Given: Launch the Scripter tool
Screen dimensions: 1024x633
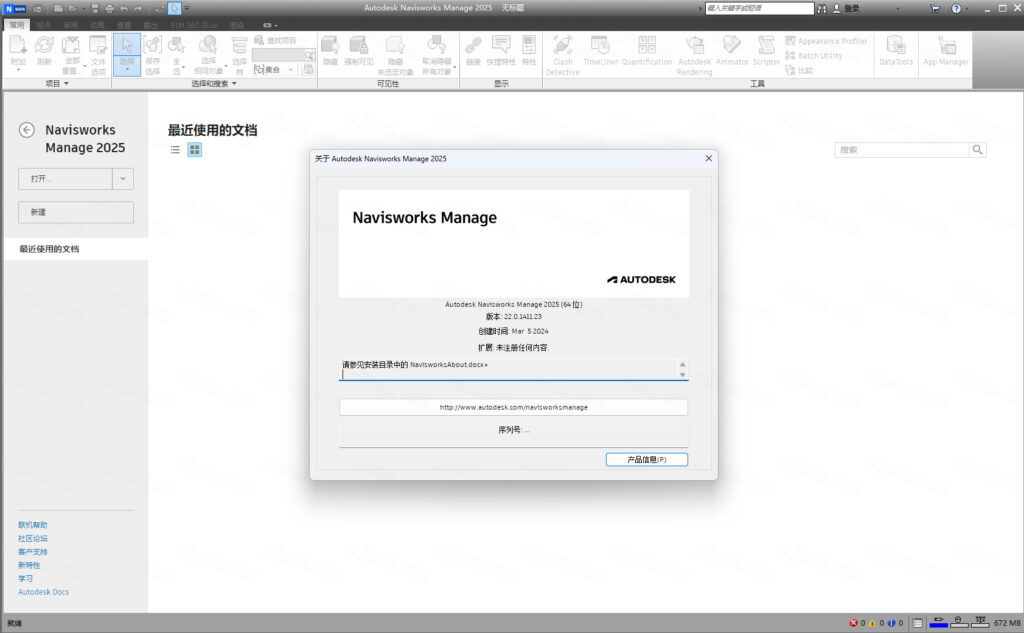Looking at the screenshot, I should 766,48.
